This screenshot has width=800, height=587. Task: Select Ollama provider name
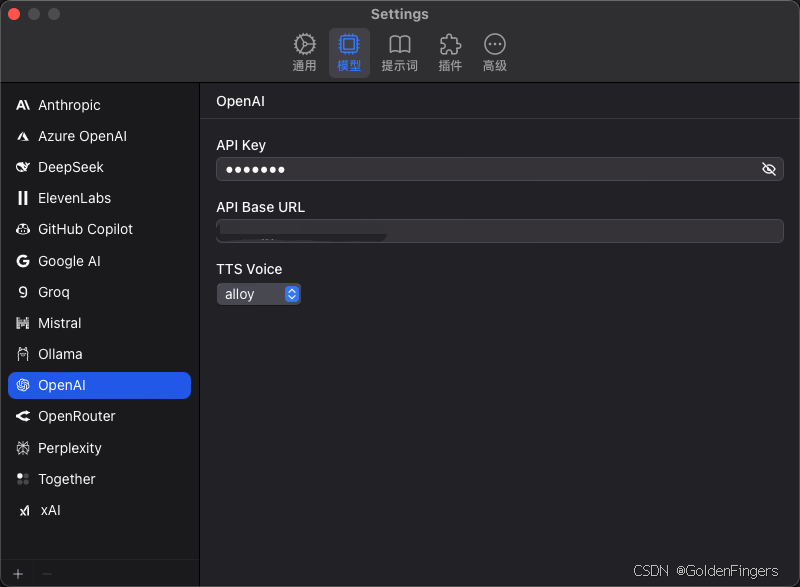coord(60,354)
